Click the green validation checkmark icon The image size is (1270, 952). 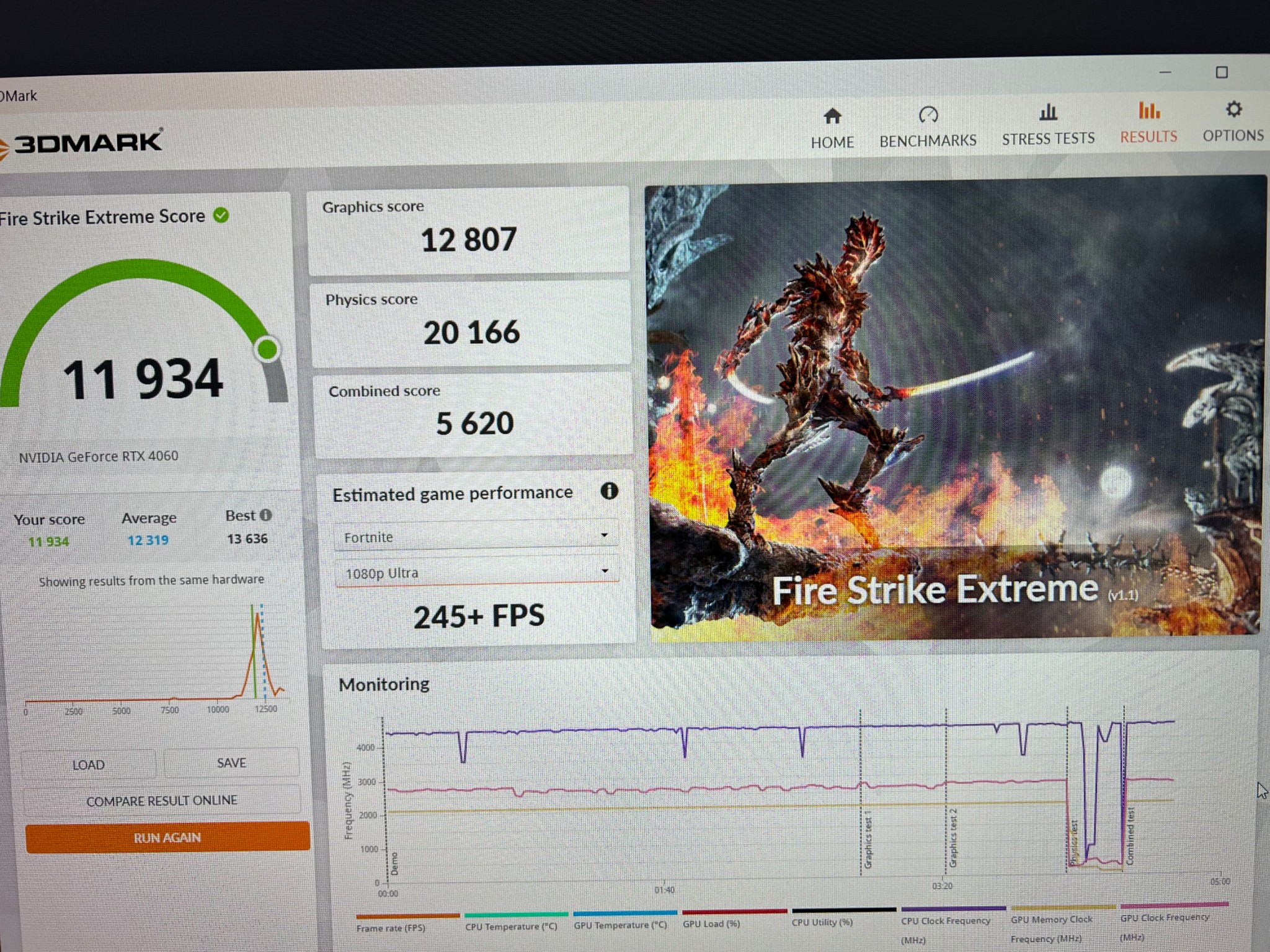tap(221, 215)
